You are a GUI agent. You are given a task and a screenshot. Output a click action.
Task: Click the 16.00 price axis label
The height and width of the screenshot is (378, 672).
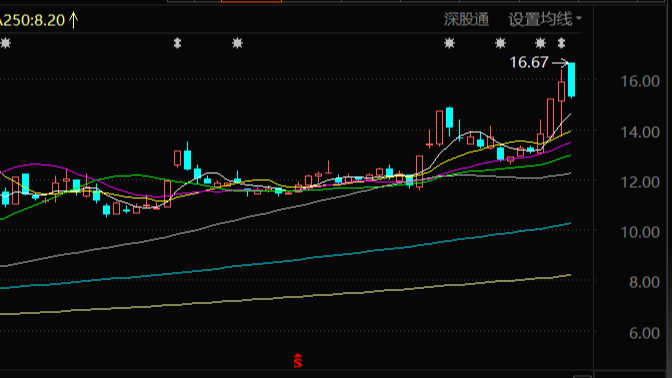point(640,81)
